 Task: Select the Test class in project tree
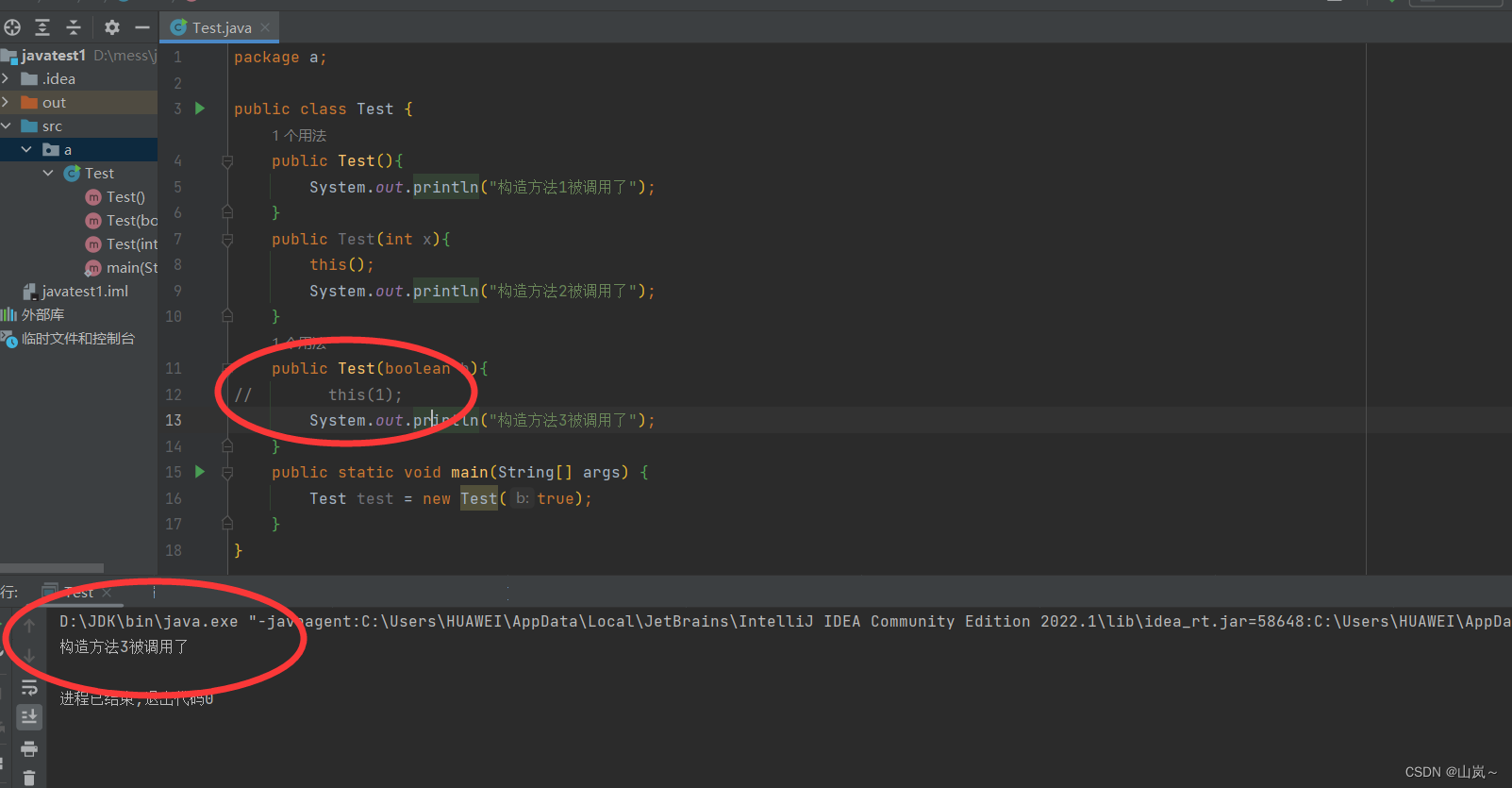[x=99, y=173]
